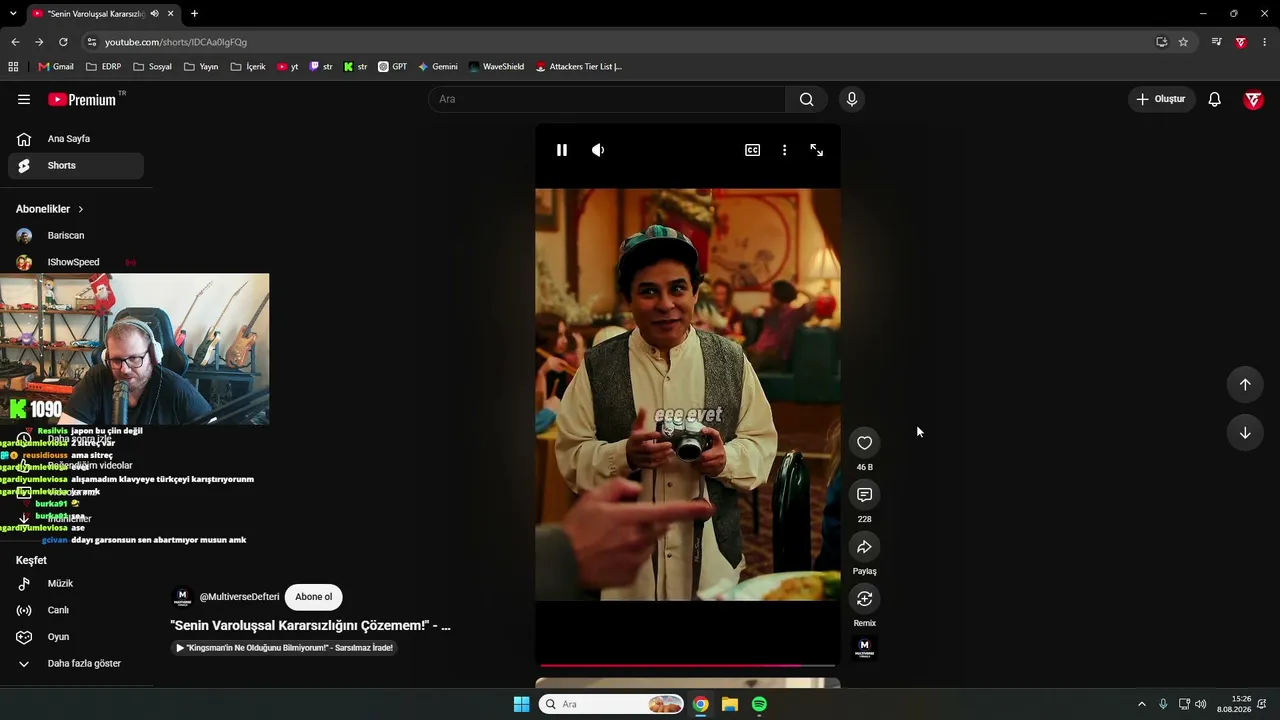
Task: Seek on the Short's red progress bar
Action: pyautogui.click(x=688, y=665)
